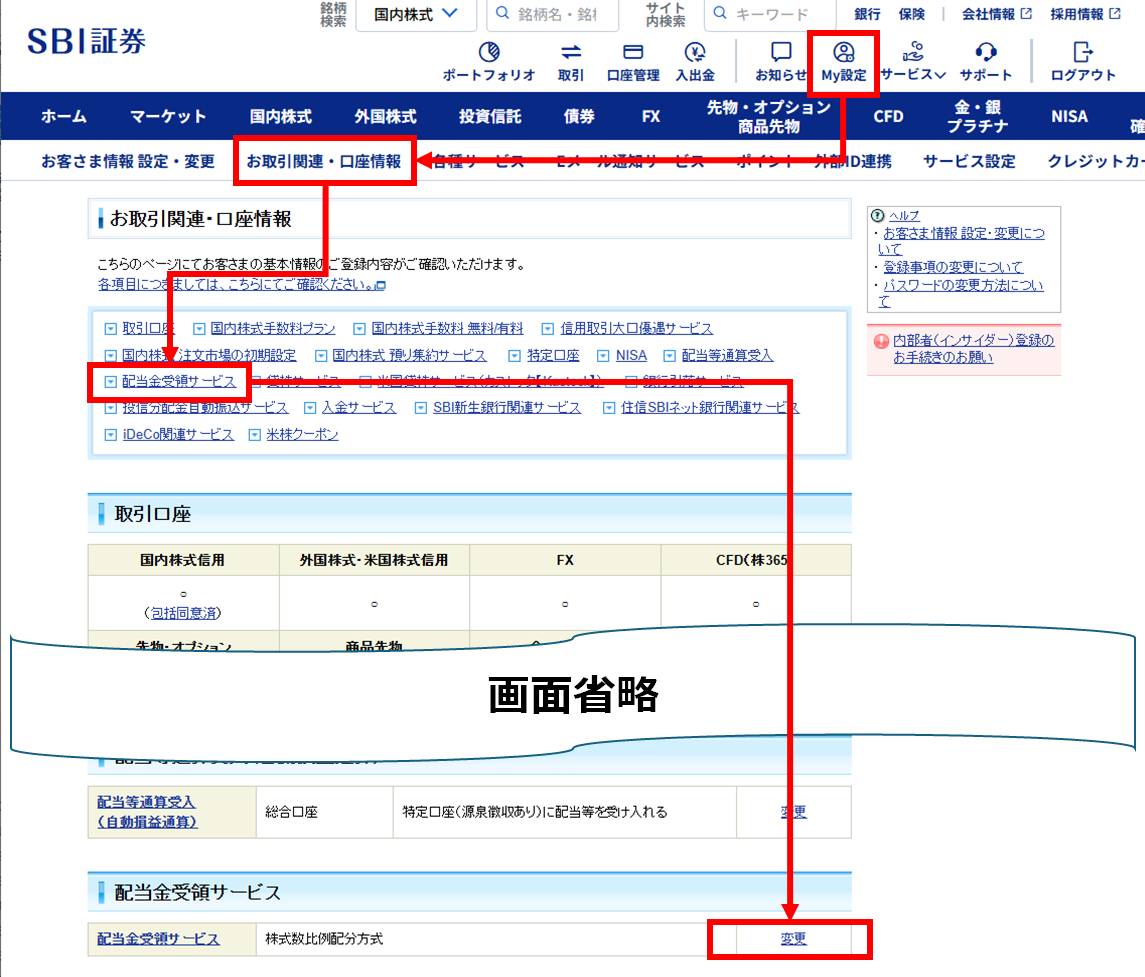Open the 国内株式 search-type dropdown
This screenshot has height=977, width=1145.
(416, 15)
